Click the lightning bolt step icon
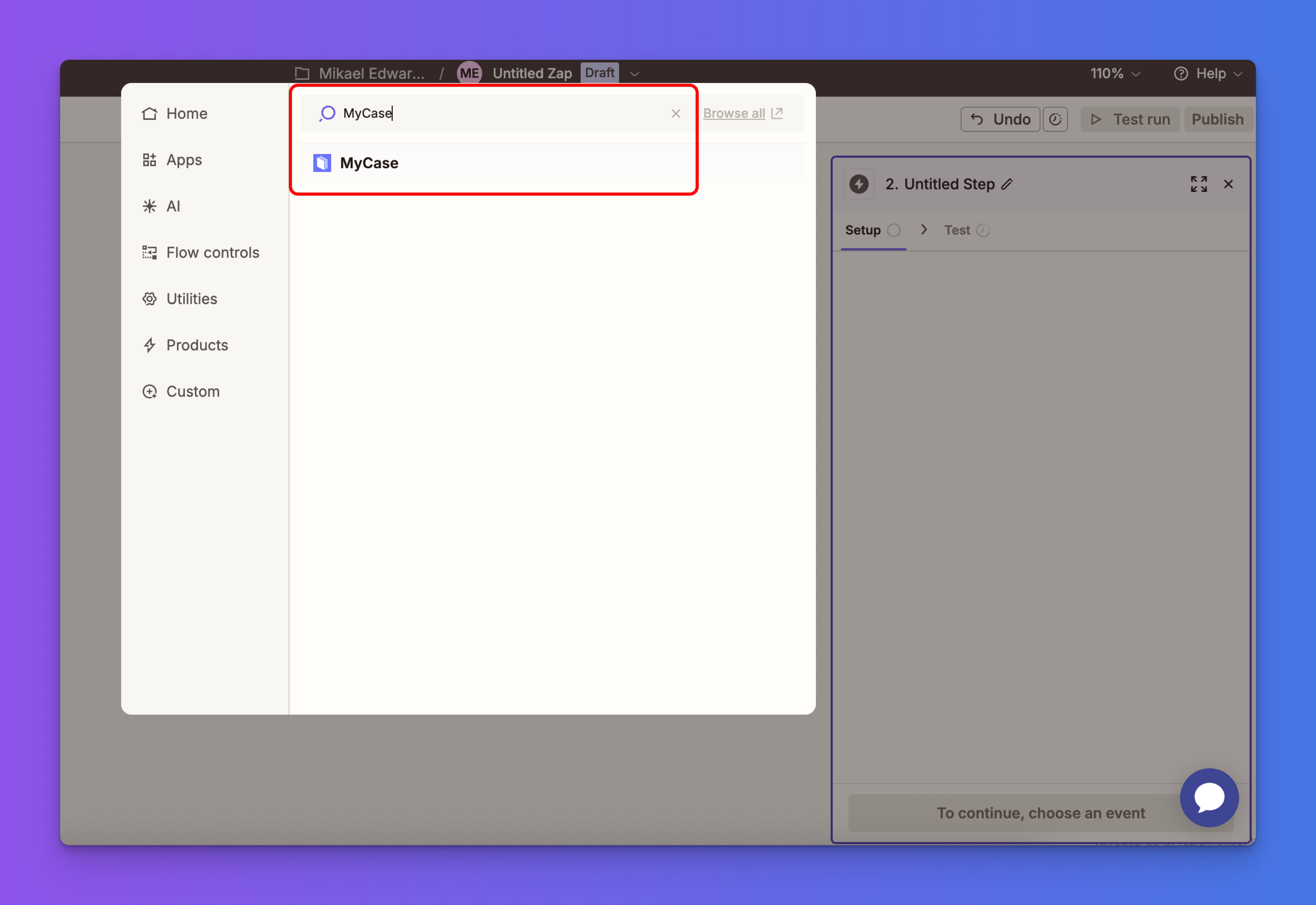This screenshot has width=1316, height=905. coord(858,184)
